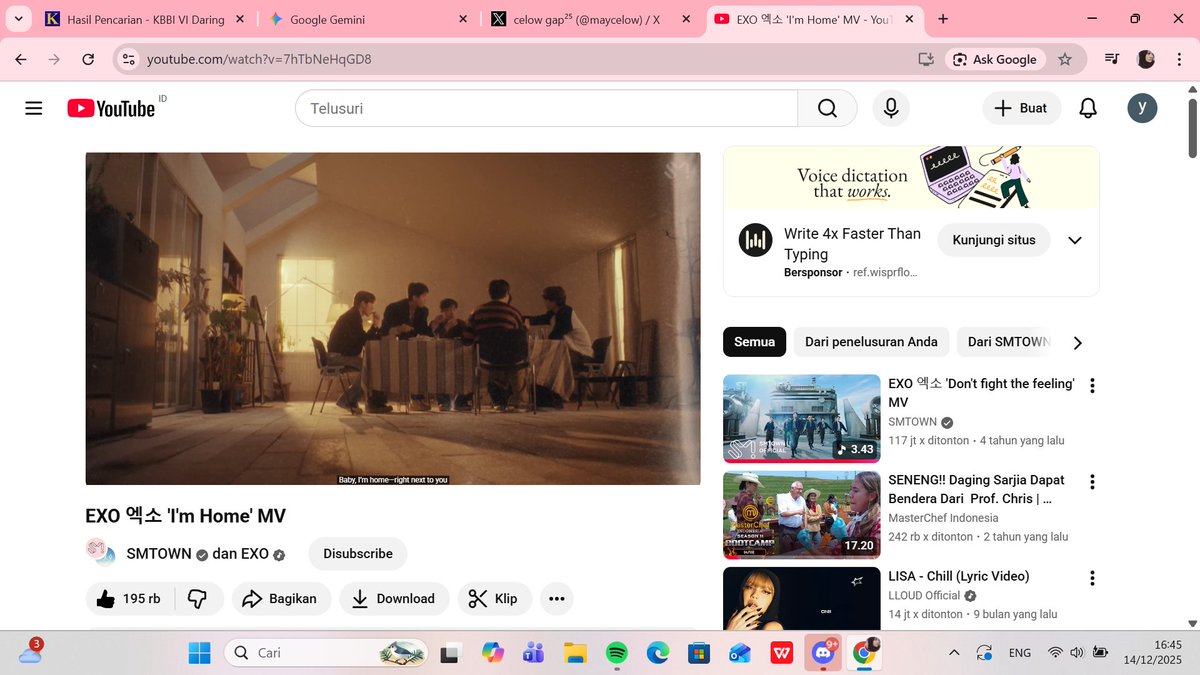The image size is (1200, 675).
Task: Open options for the SENENG!! Daging Sarjia video
Action: 1092,482
